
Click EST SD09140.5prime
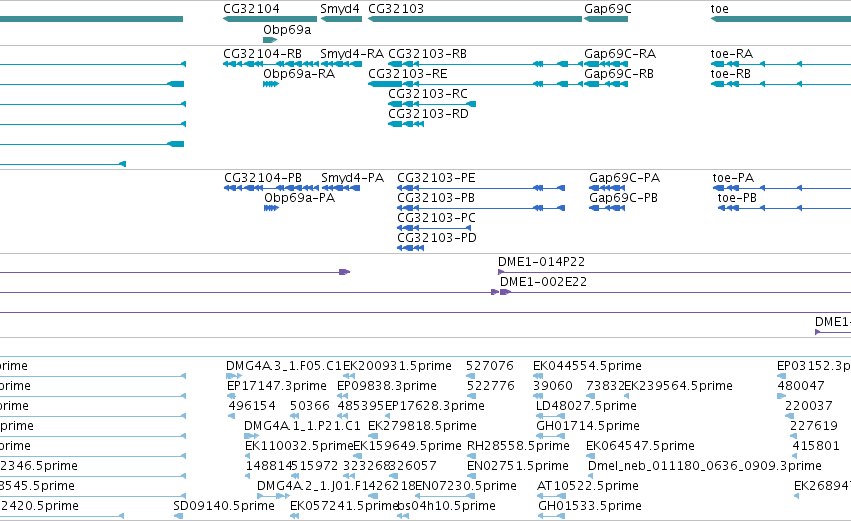[x=224, y=507]
